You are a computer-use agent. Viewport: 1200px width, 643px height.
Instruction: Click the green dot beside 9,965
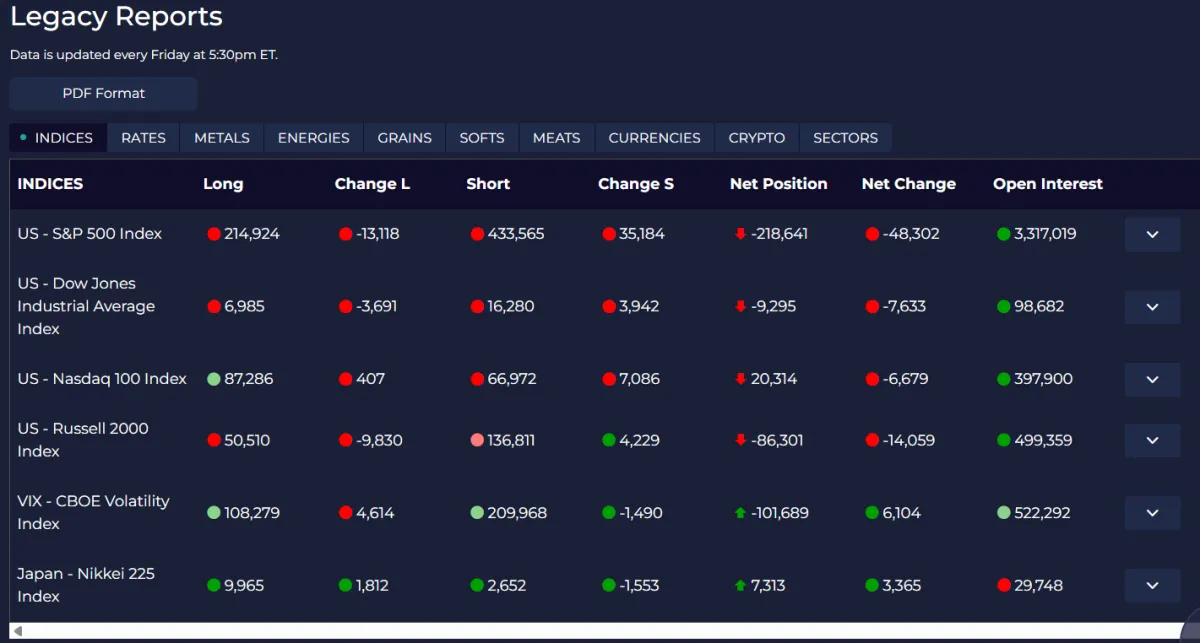(213, 585)
